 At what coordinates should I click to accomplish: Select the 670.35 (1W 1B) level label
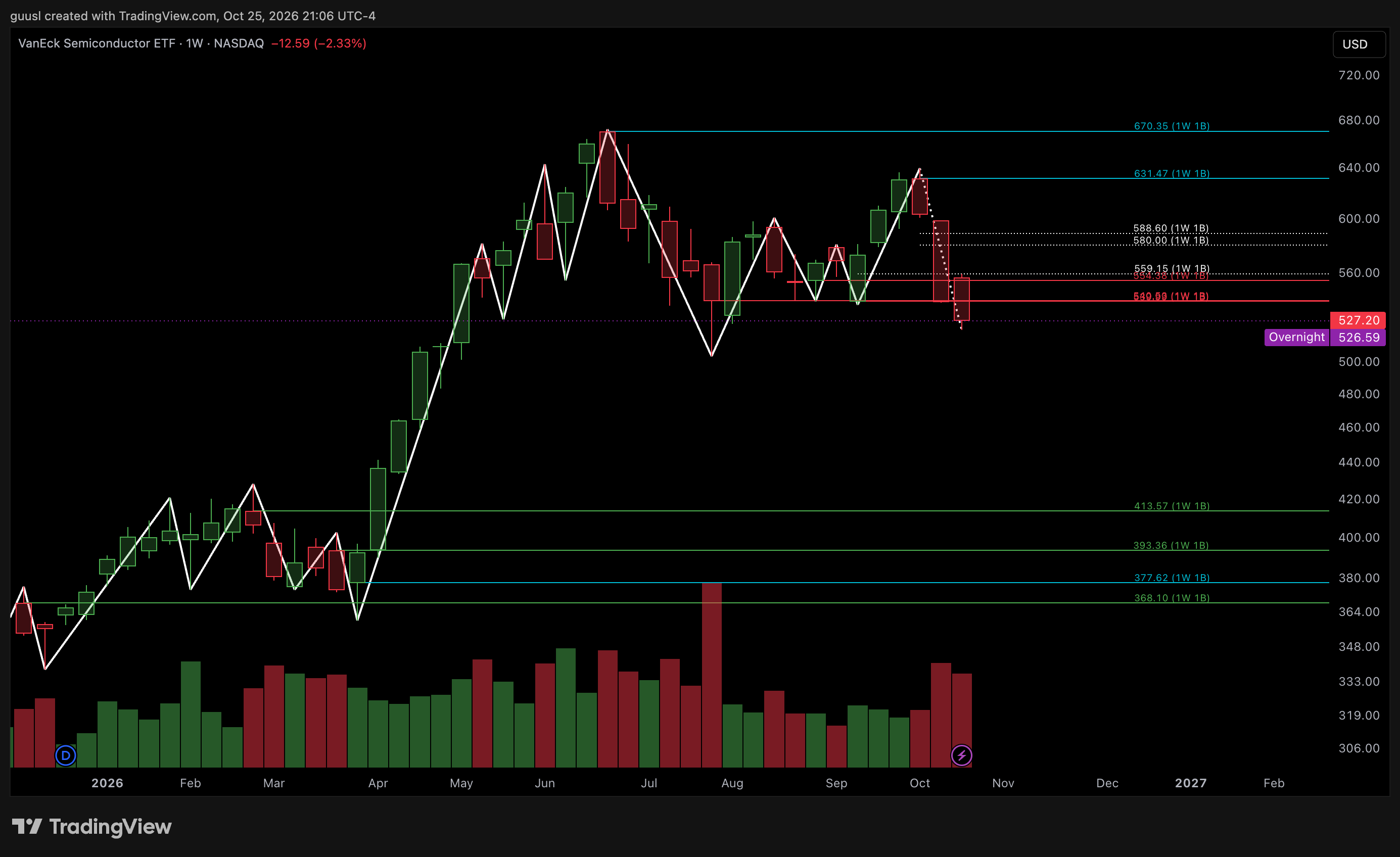click(1172, 126)
